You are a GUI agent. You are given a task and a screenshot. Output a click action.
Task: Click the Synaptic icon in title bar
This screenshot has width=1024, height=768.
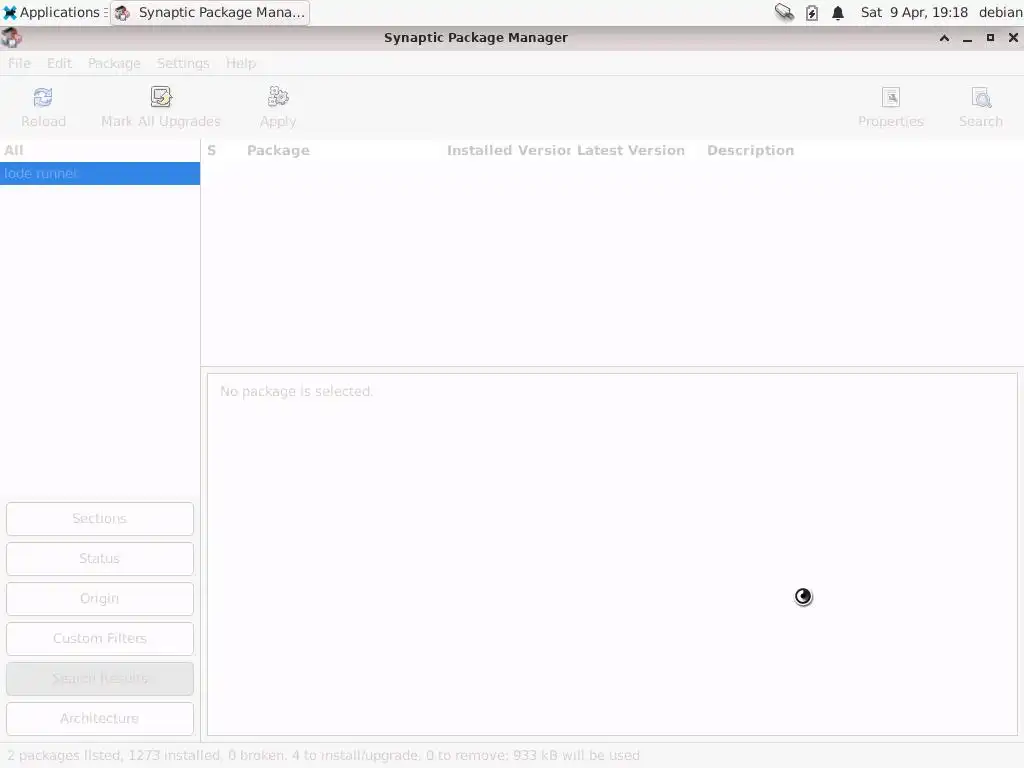11,38
